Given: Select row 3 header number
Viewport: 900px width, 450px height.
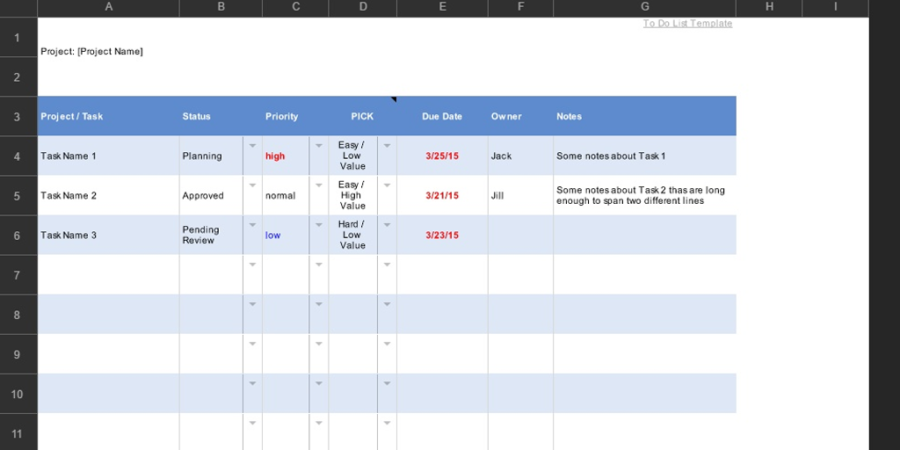Looking at the screenshot, I should [18, 117].
